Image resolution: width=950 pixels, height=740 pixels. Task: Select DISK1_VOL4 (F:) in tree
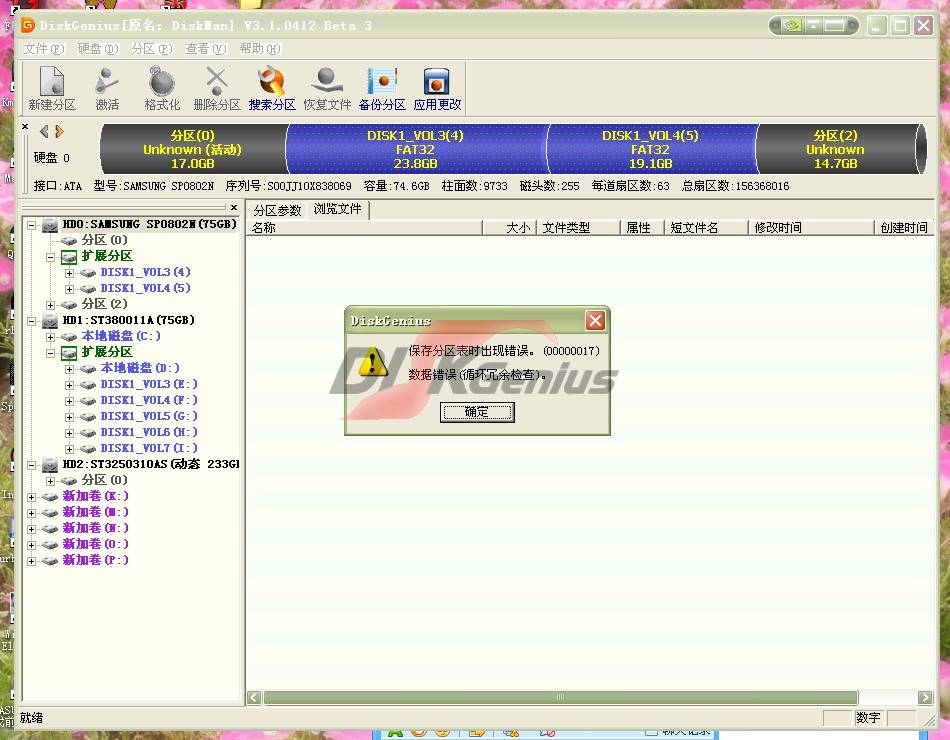point(148,400)
